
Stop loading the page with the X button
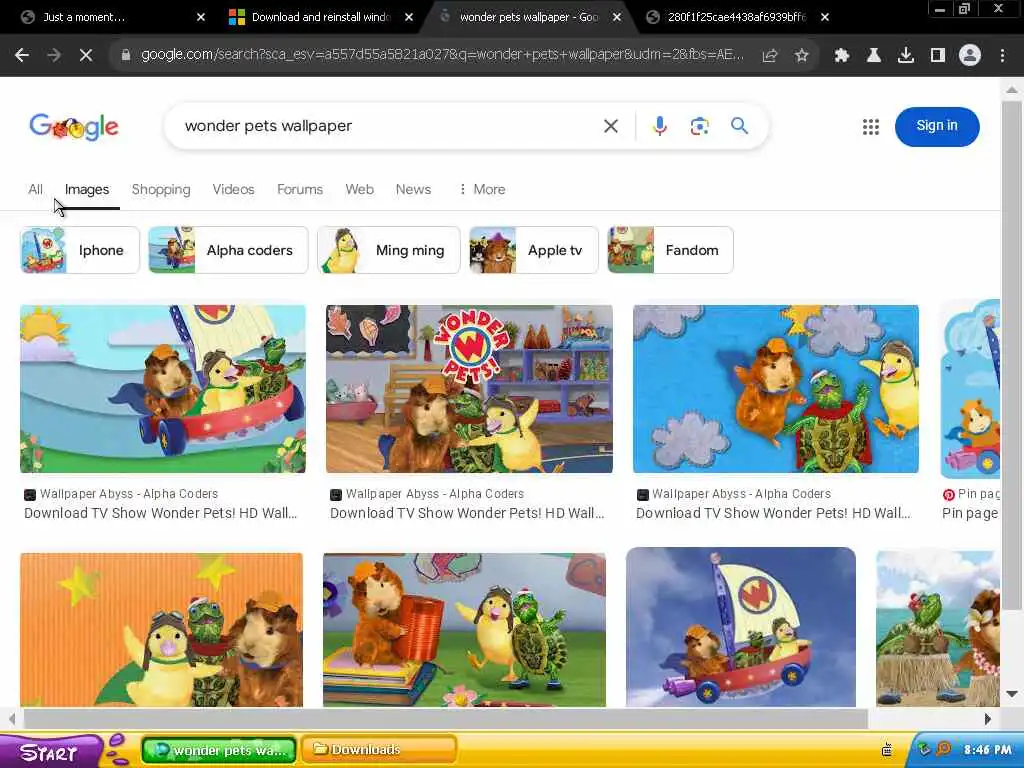[x=86, y=56]
